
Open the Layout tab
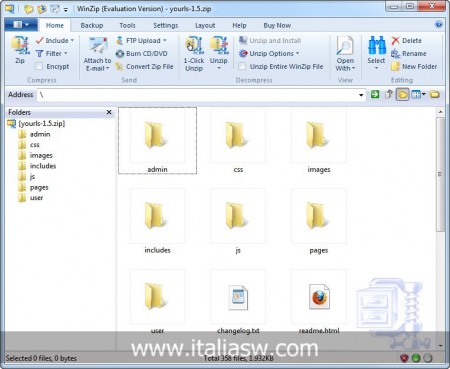[x=205, y=25]
